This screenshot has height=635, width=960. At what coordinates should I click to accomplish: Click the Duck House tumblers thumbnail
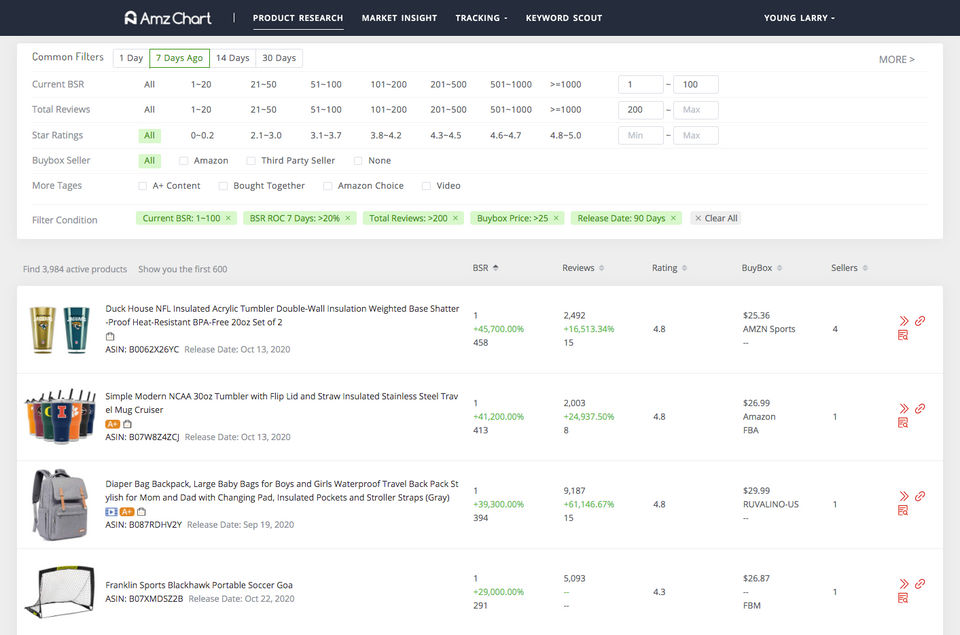click(59, 329)
